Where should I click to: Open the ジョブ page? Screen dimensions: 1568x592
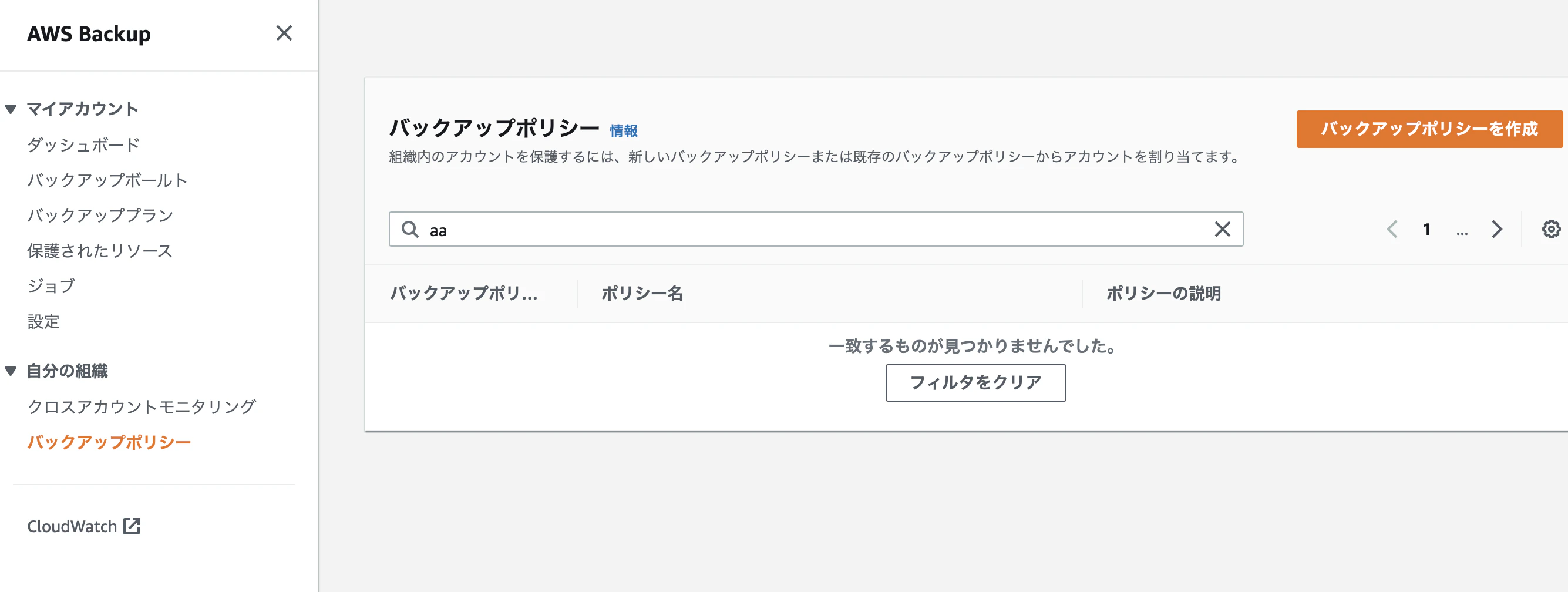(51, 285)
